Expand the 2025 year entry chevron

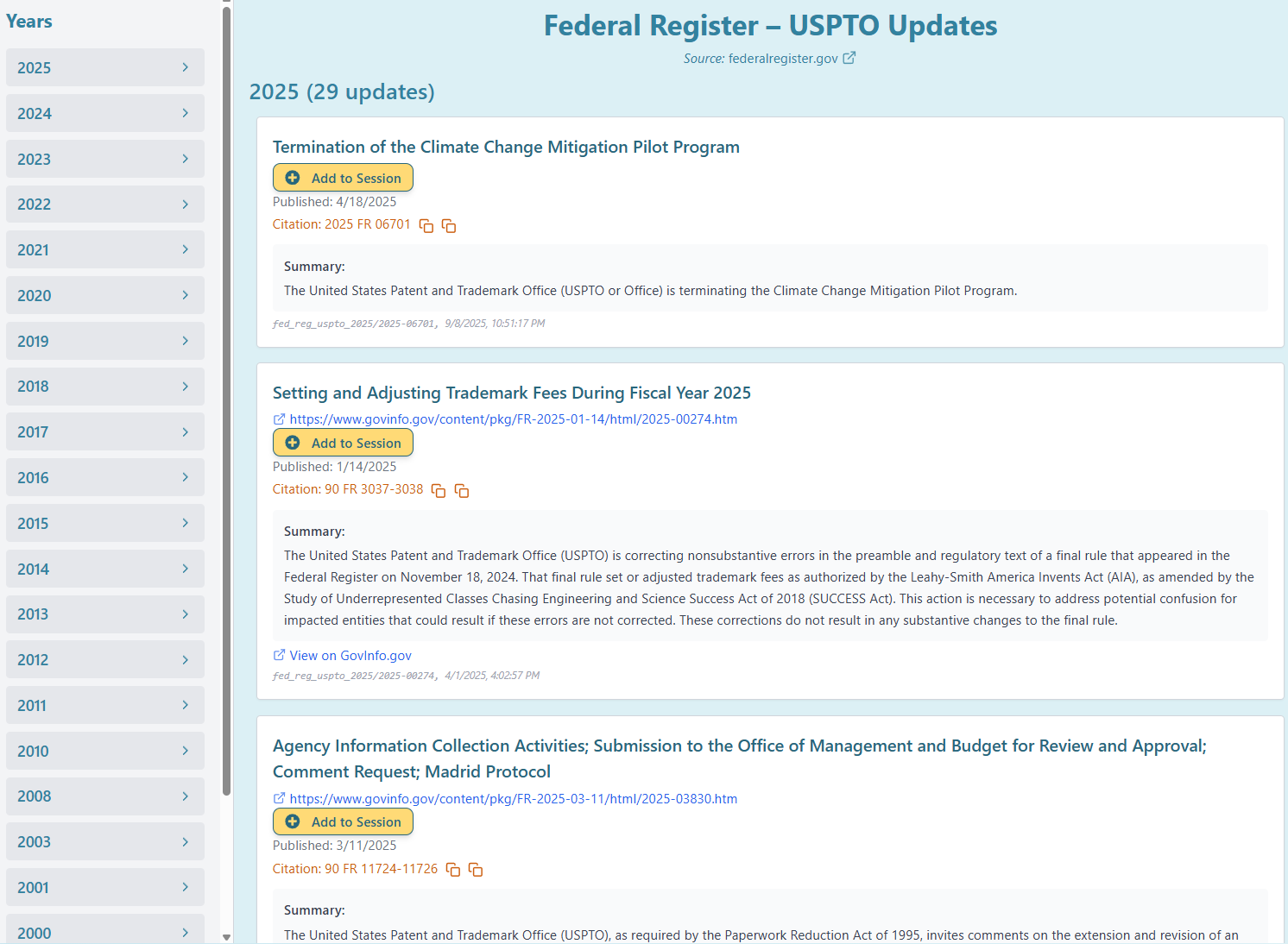pos(185,66)
